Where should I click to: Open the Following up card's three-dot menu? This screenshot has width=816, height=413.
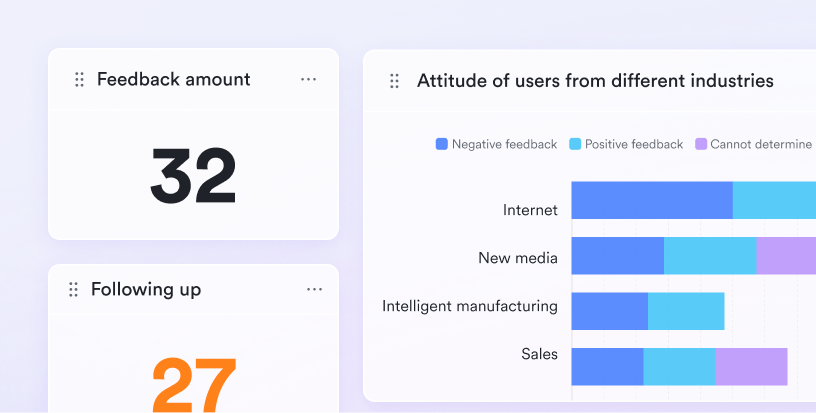coord(314,289)
